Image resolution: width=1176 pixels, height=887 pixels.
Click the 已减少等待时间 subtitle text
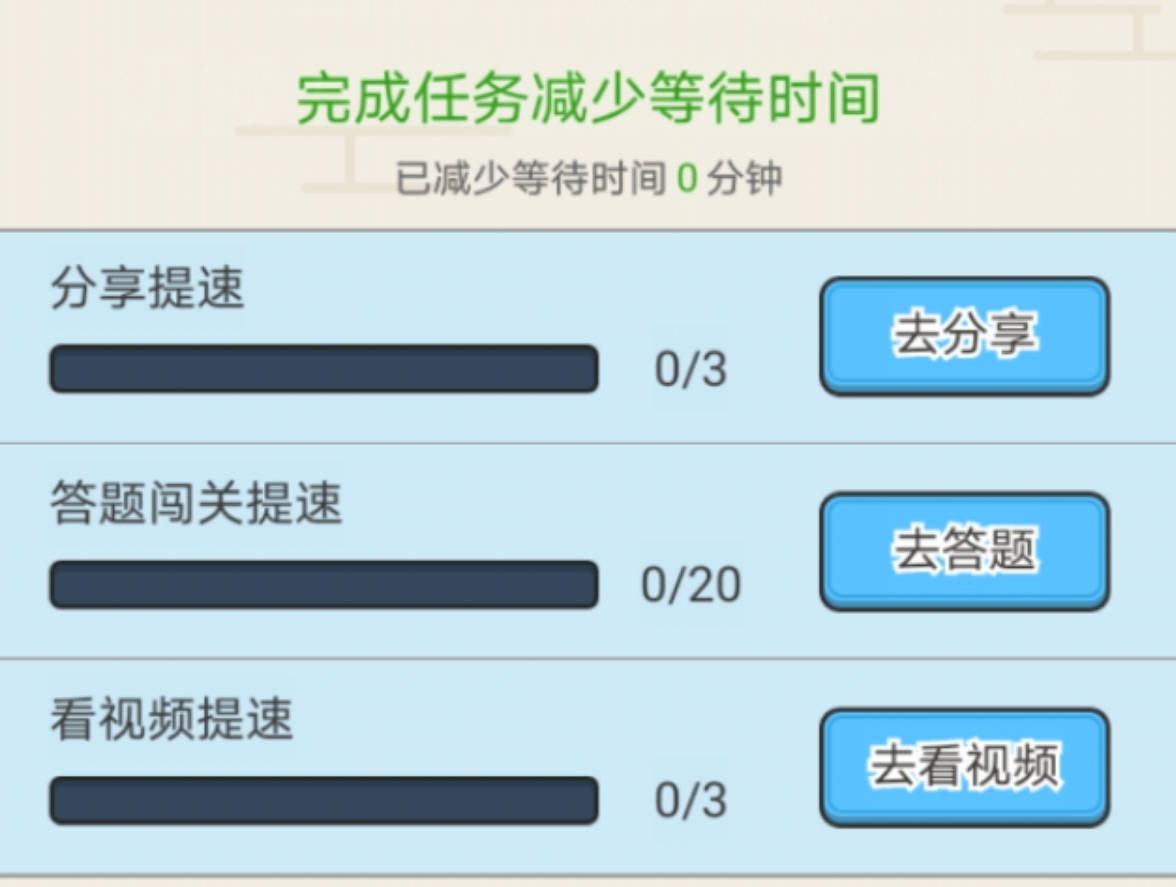(x=530, y=180)
